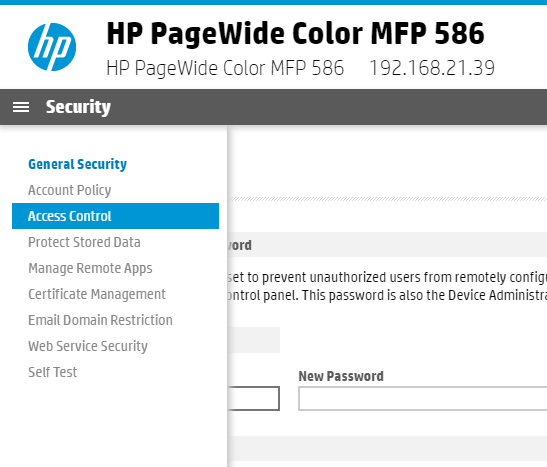The height and width of the screenshot is (467, 547).
Task: Select Web Service Security entry
Action: [x=88, y=346]
